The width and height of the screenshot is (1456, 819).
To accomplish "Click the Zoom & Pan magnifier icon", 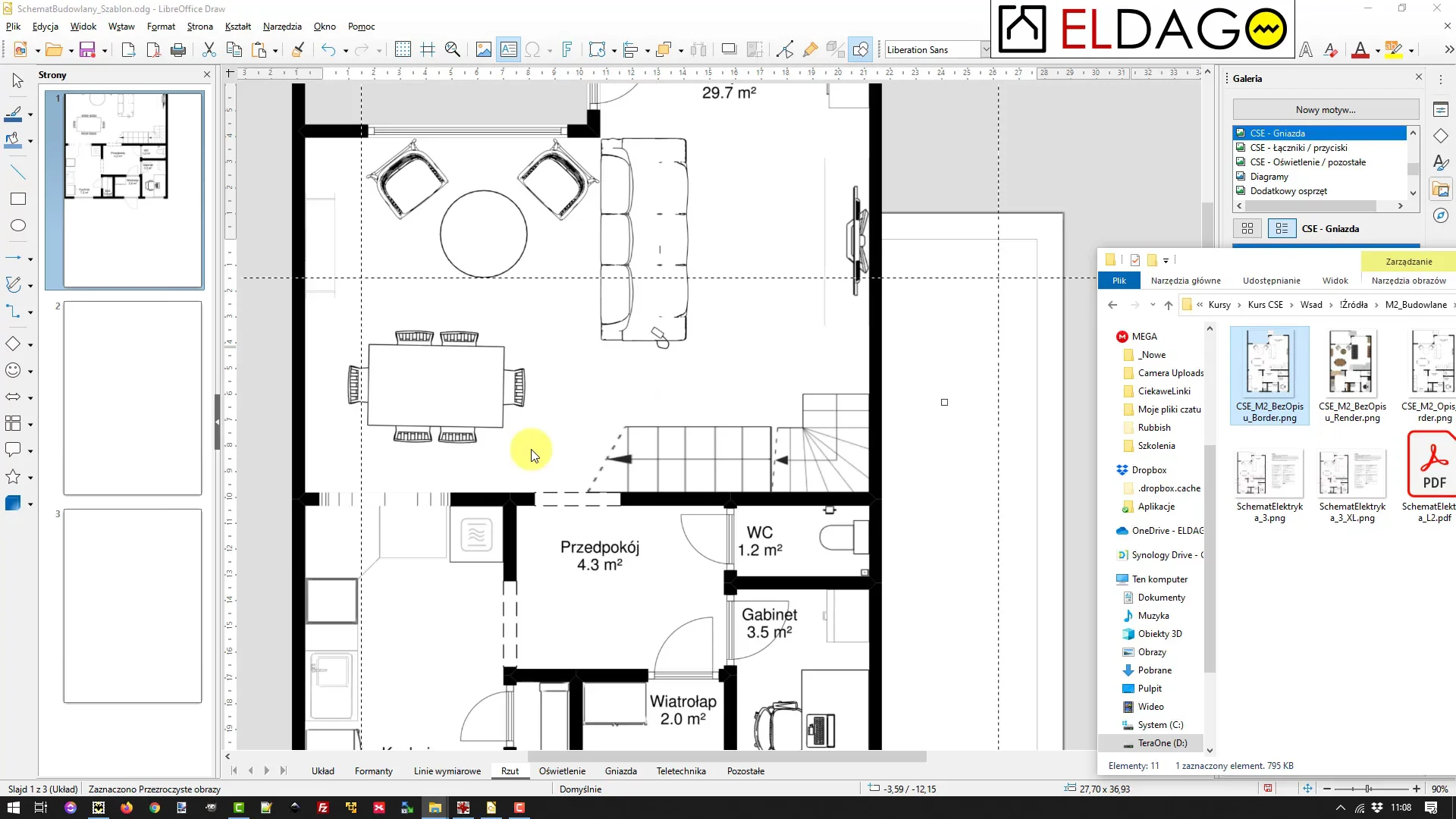I will [x=453, y=50].
